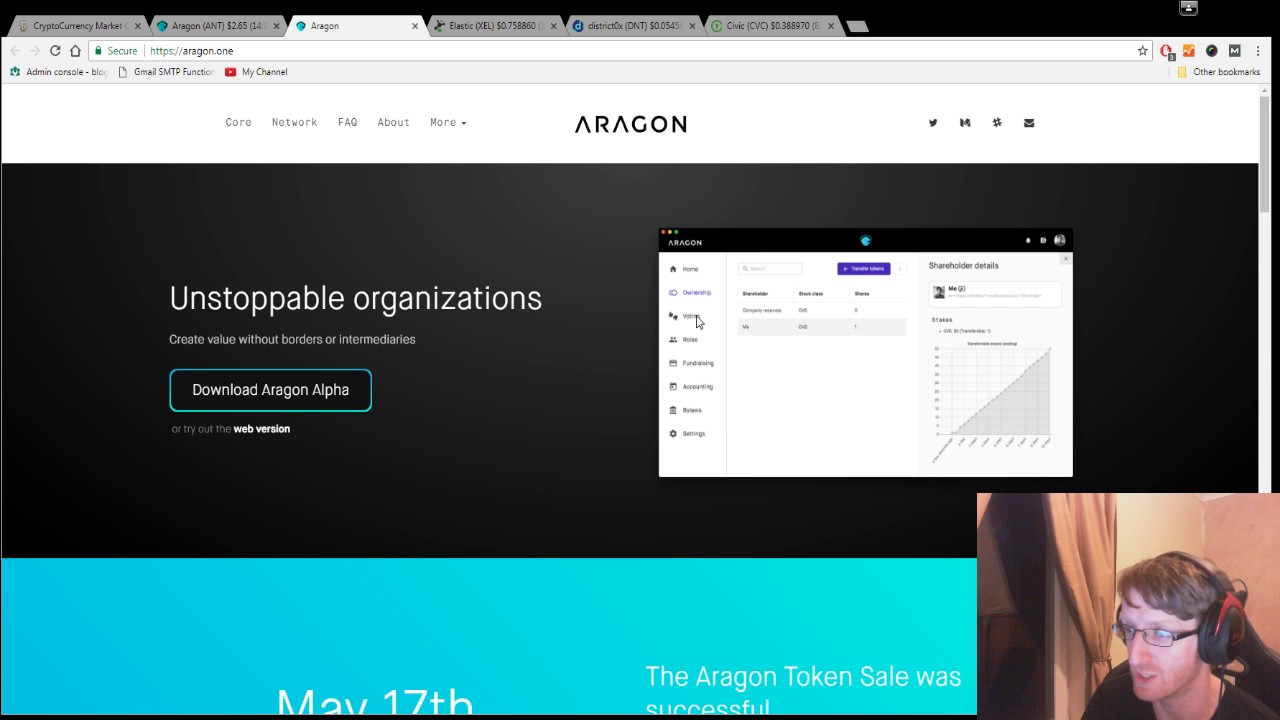This screenshot has width=1280, height=720.
Task: Open About in the site navigation
Action: coord(393,122)
